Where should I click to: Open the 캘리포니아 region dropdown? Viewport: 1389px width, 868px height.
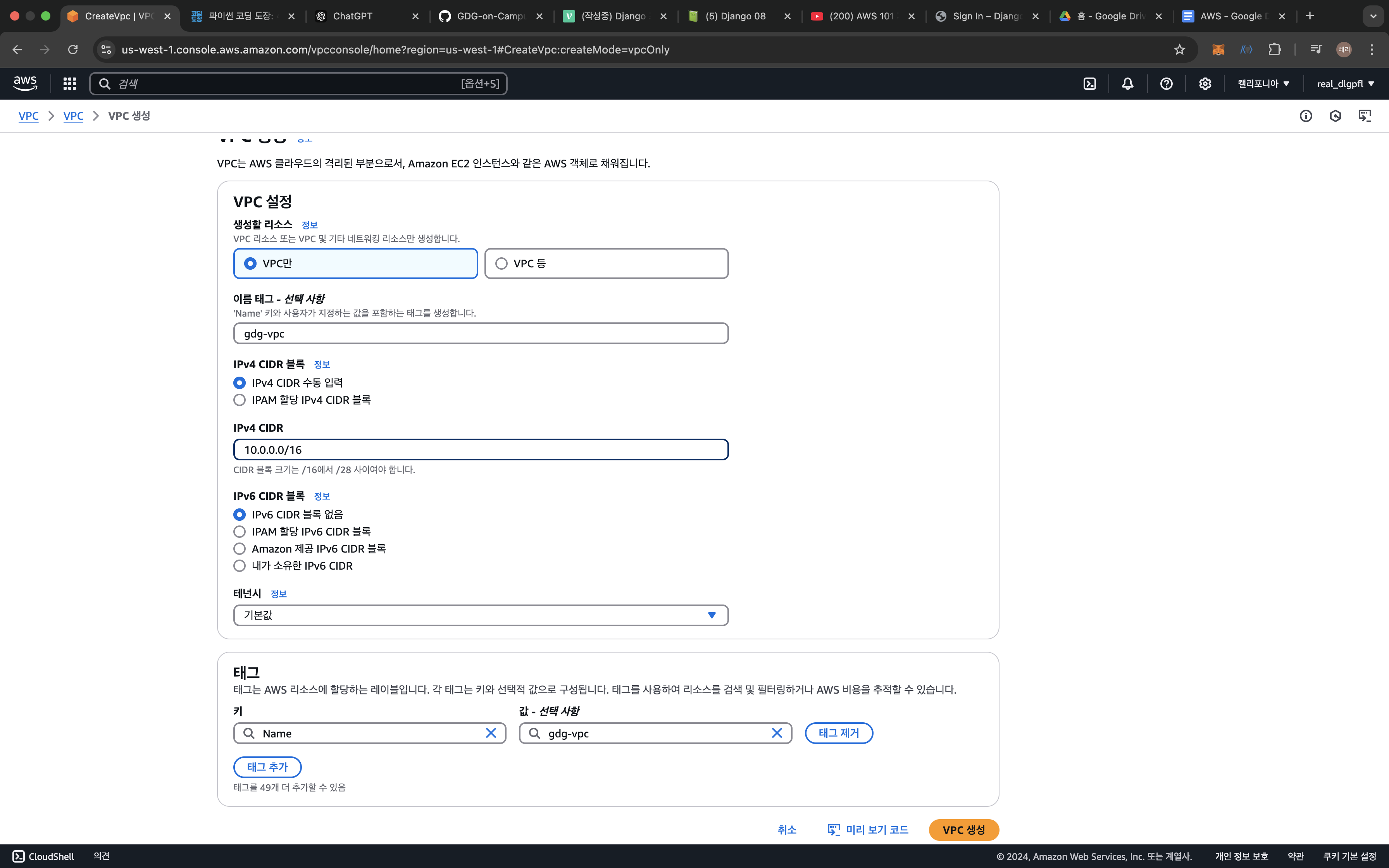pos(1263,84)
